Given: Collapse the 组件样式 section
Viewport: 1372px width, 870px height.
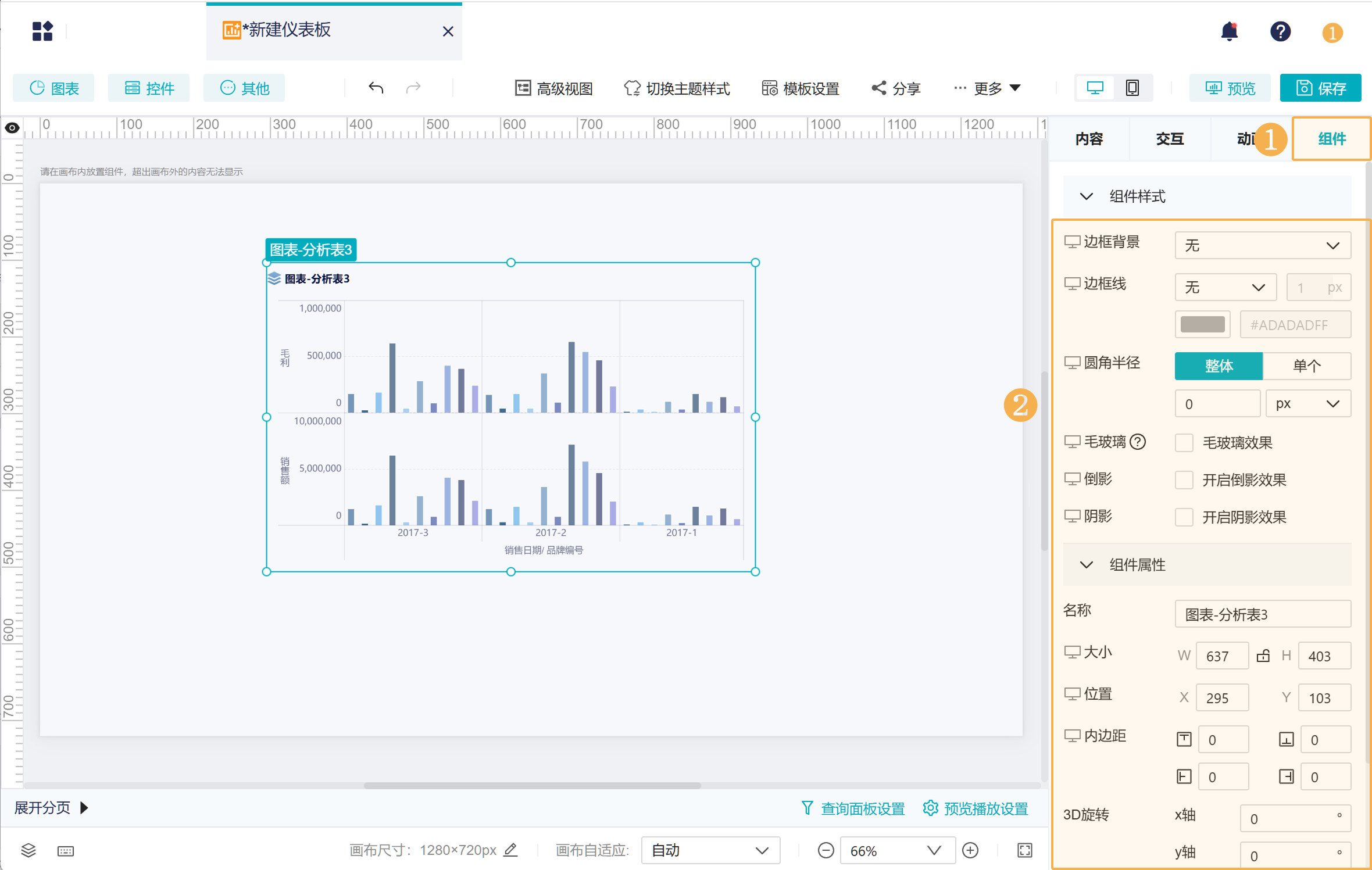Looking at the screenshot, I should click(1086, 196).
